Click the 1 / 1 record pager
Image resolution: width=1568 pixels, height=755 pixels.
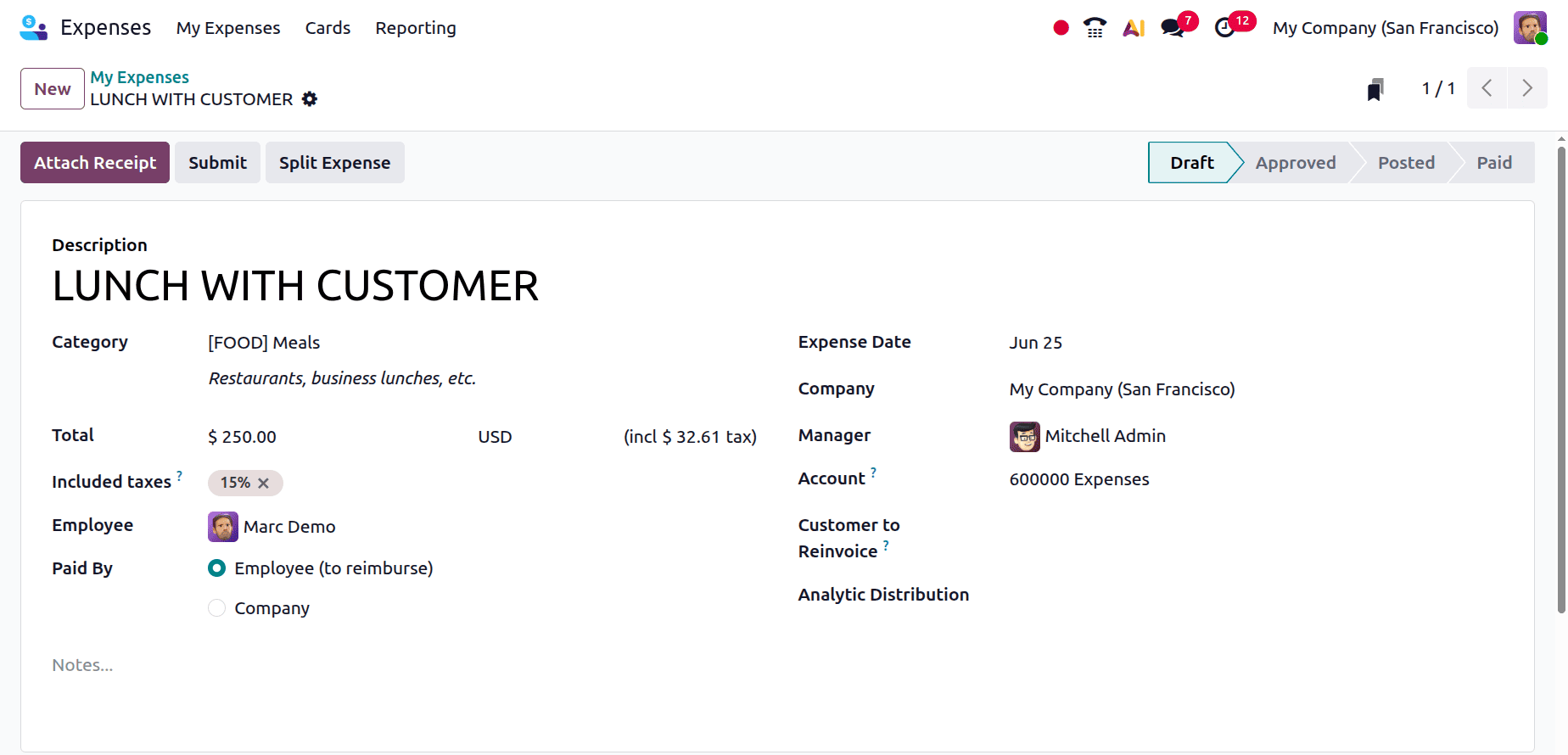pos(1438,88)
